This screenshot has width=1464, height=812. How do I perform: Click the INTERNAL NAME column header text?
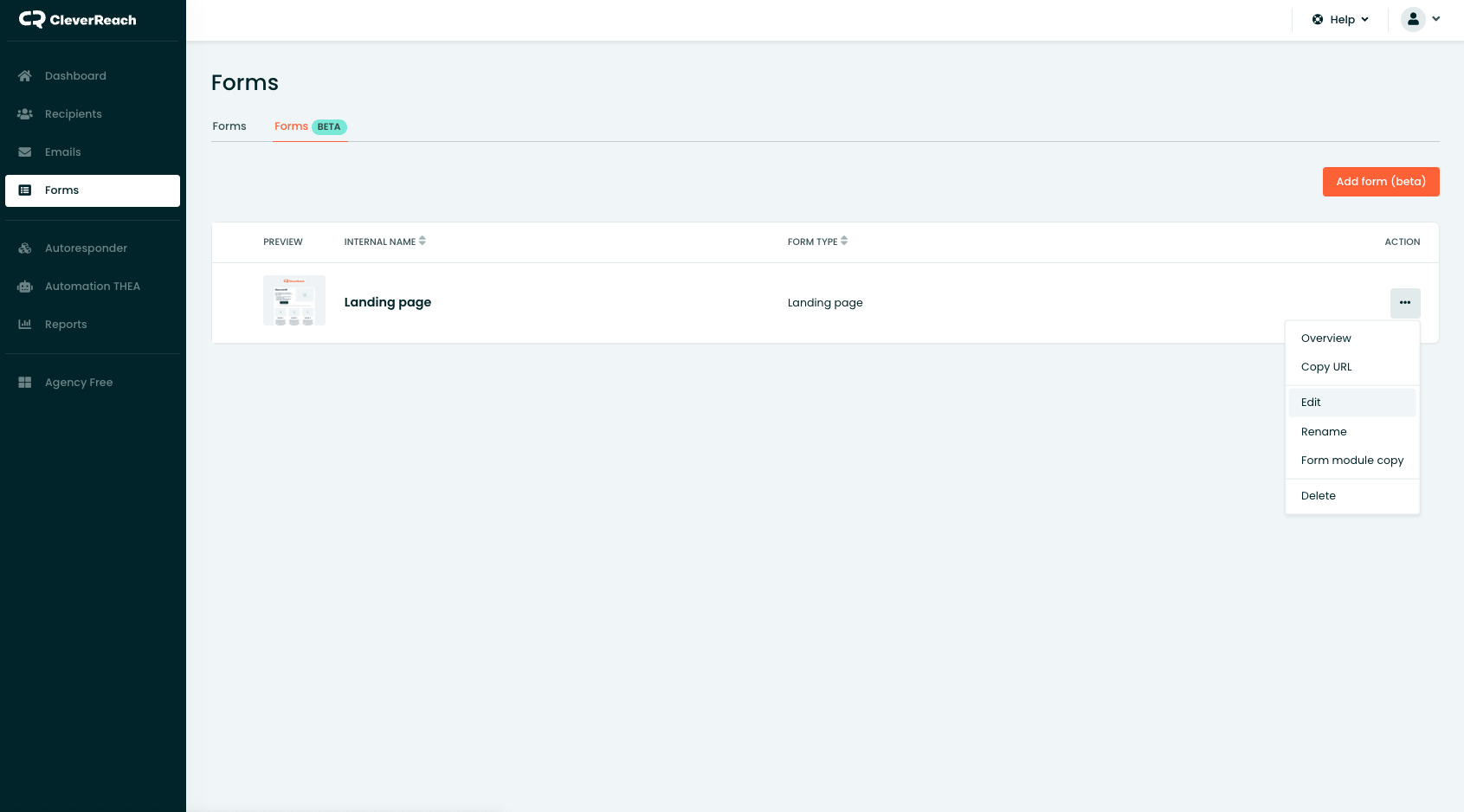point(380,242)
